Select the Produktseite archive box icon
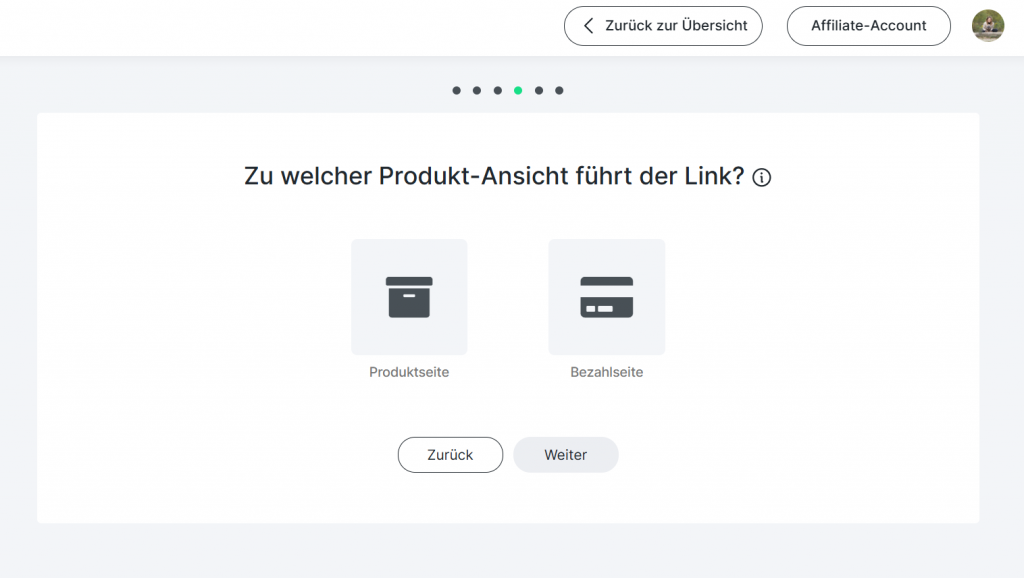Image resolution: width=1024 pixels, height=578 pixels. coord(409,297)
